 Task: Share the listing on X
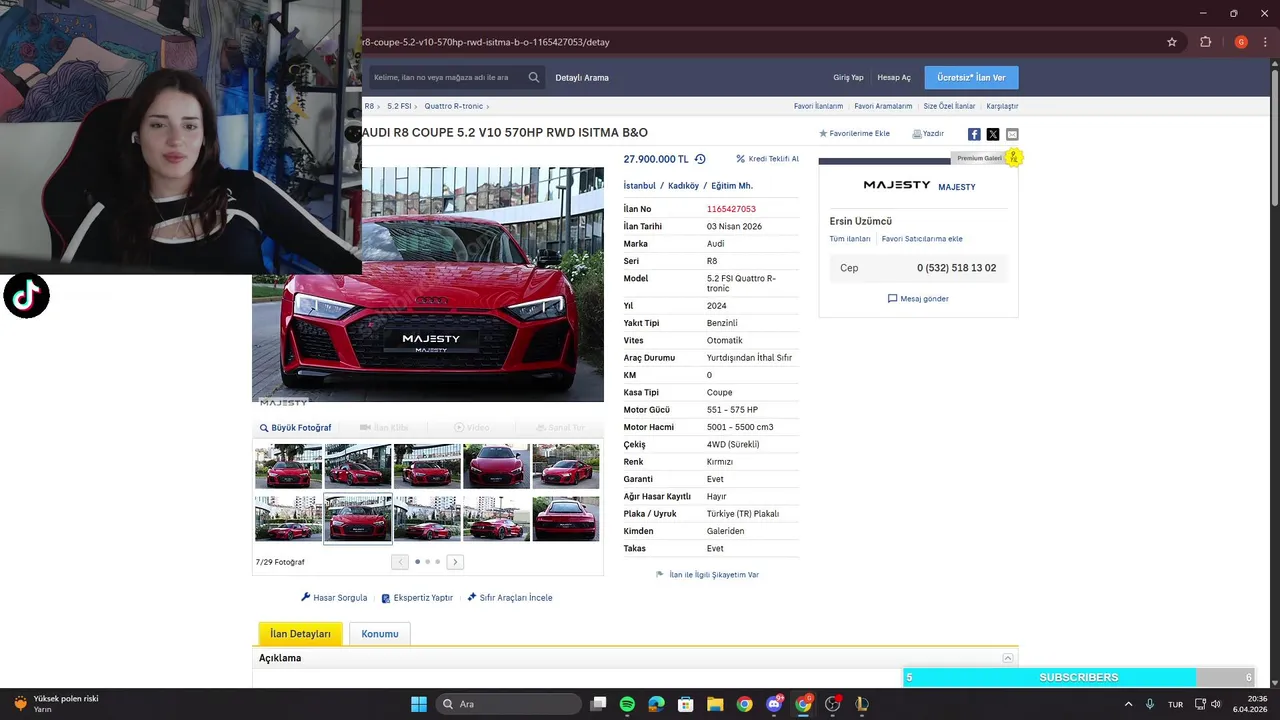coord(993,134)
